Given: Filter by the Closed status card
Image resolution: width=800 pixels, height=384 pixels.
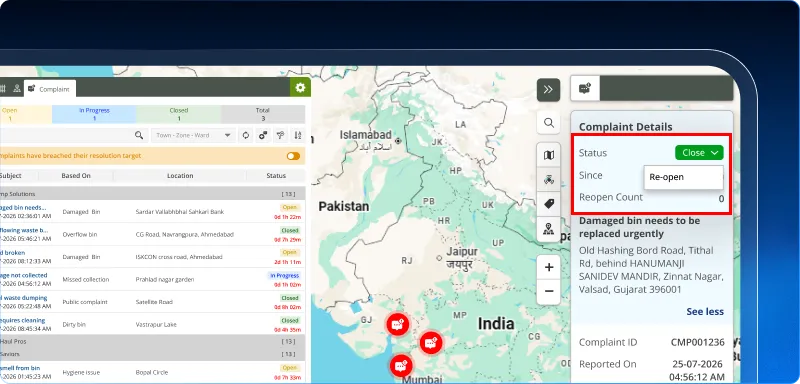Looking at the screenshot, I should click(179, 114).
